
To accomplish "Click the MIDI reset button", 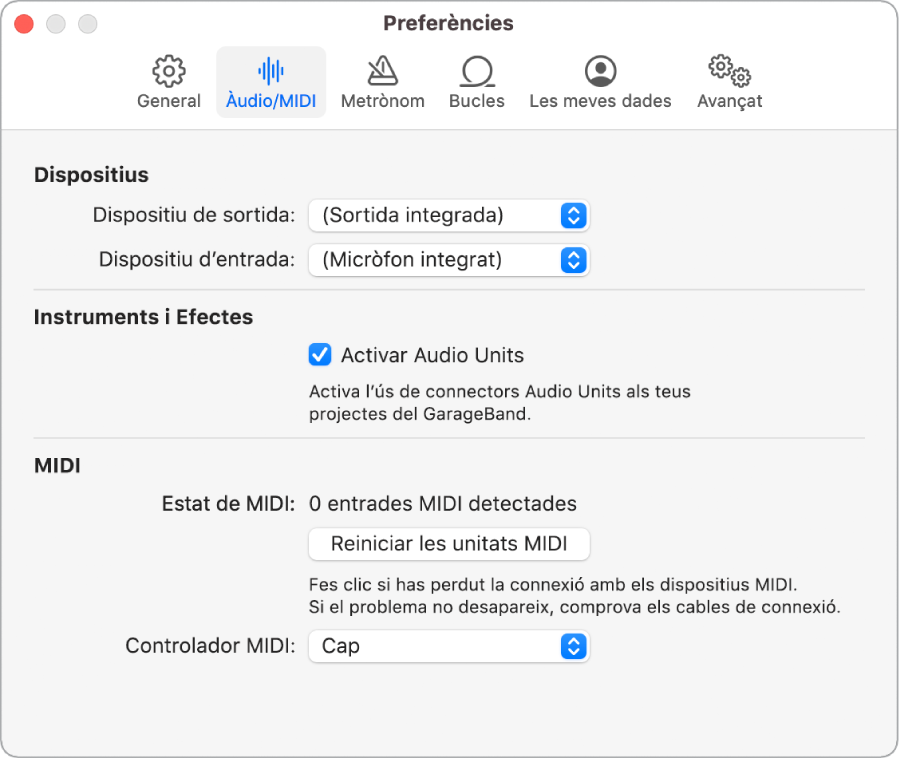I will 448,544.
